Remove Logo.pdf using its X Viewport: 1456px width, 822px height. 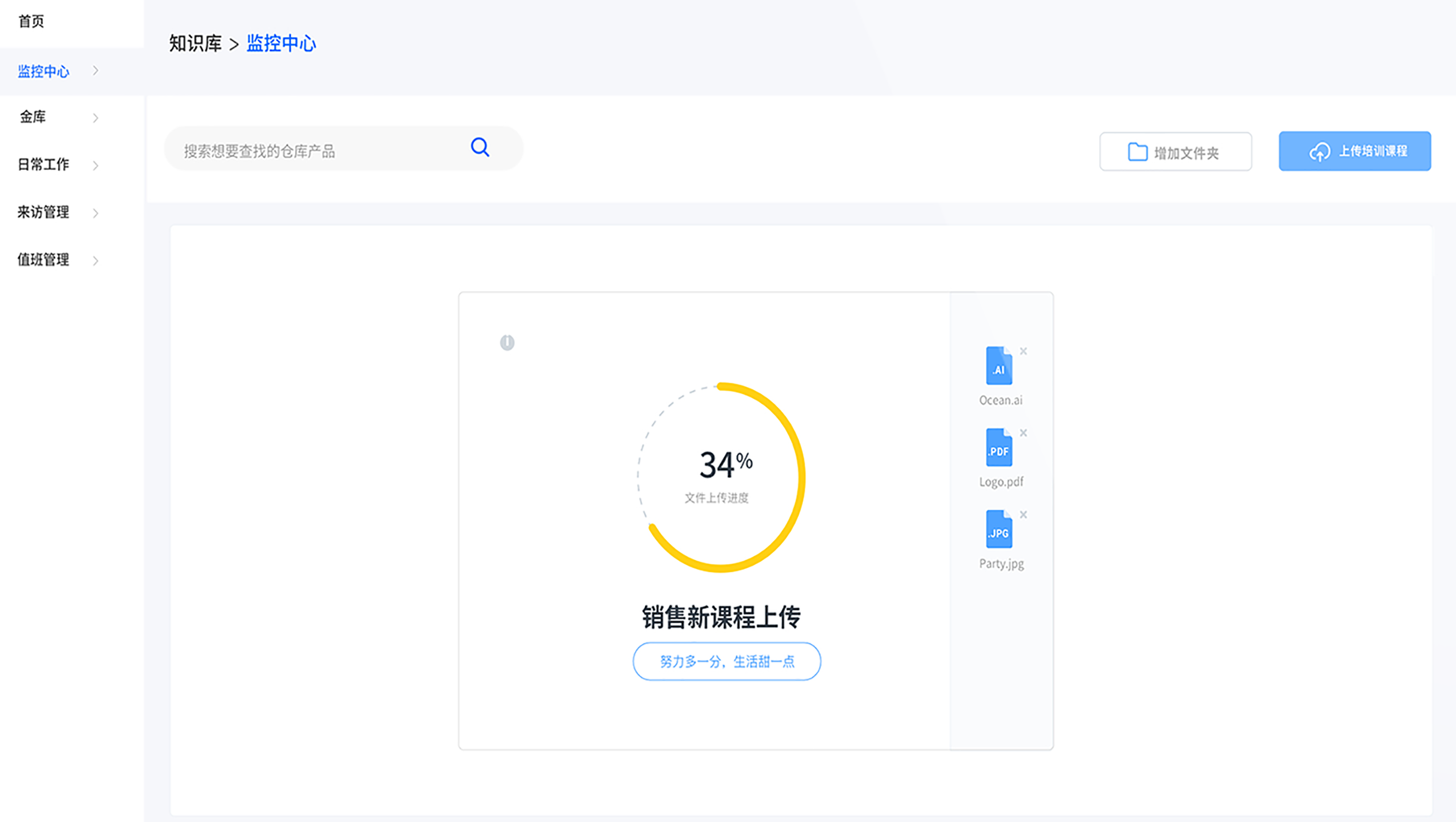[x=1023, y=433]
